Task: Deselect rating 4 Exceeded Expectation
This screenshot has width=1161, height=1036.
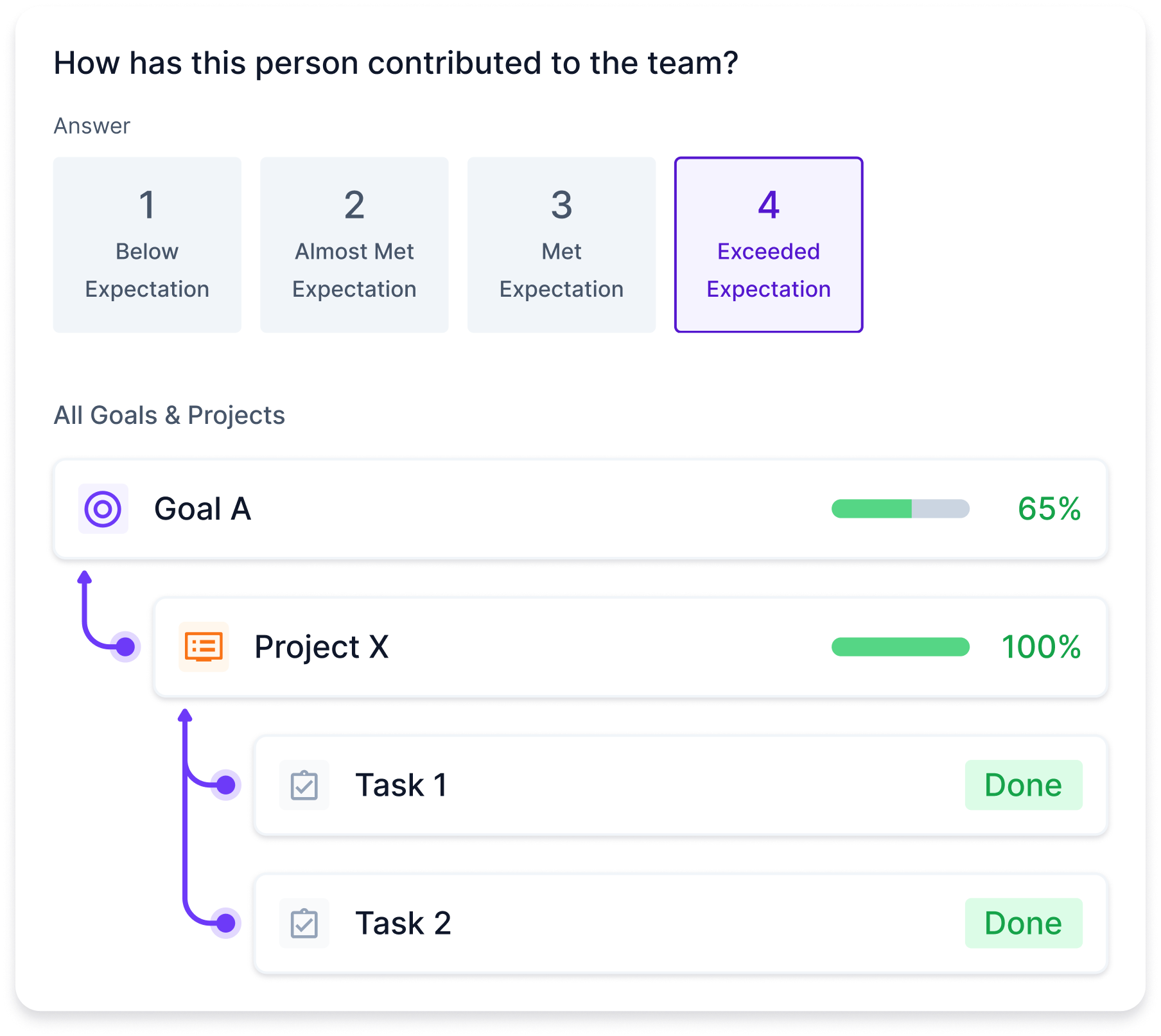Action: [768, 244]
